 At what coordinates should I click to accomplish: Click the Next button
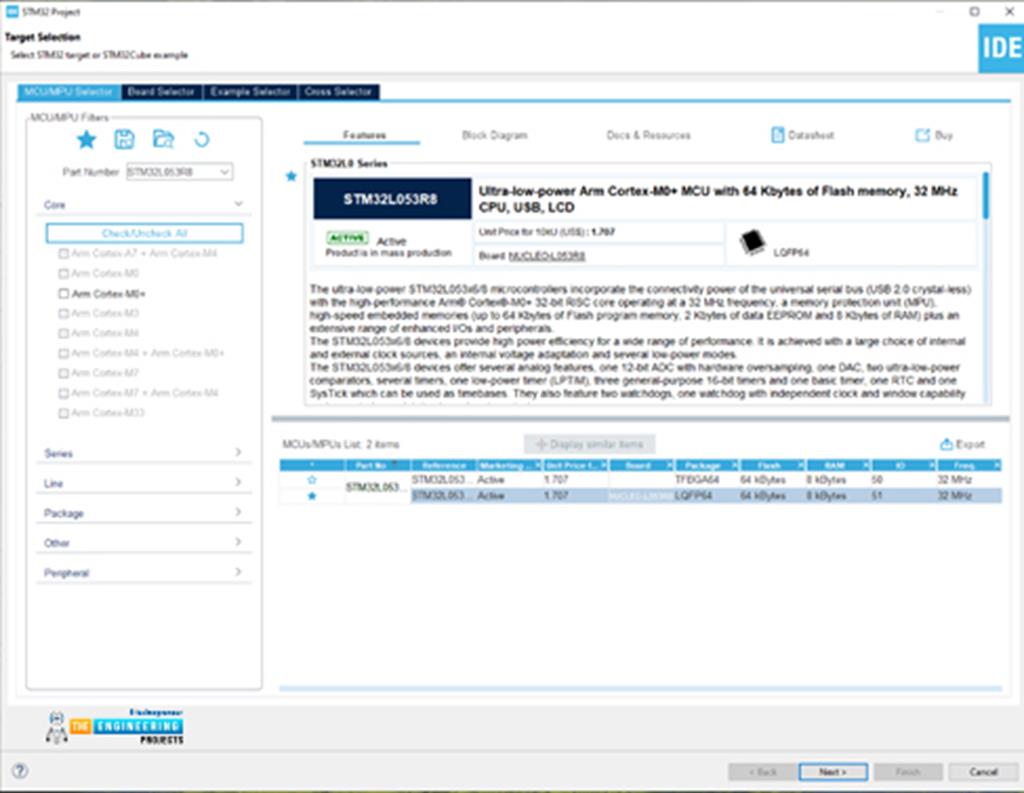click(832, 772)
